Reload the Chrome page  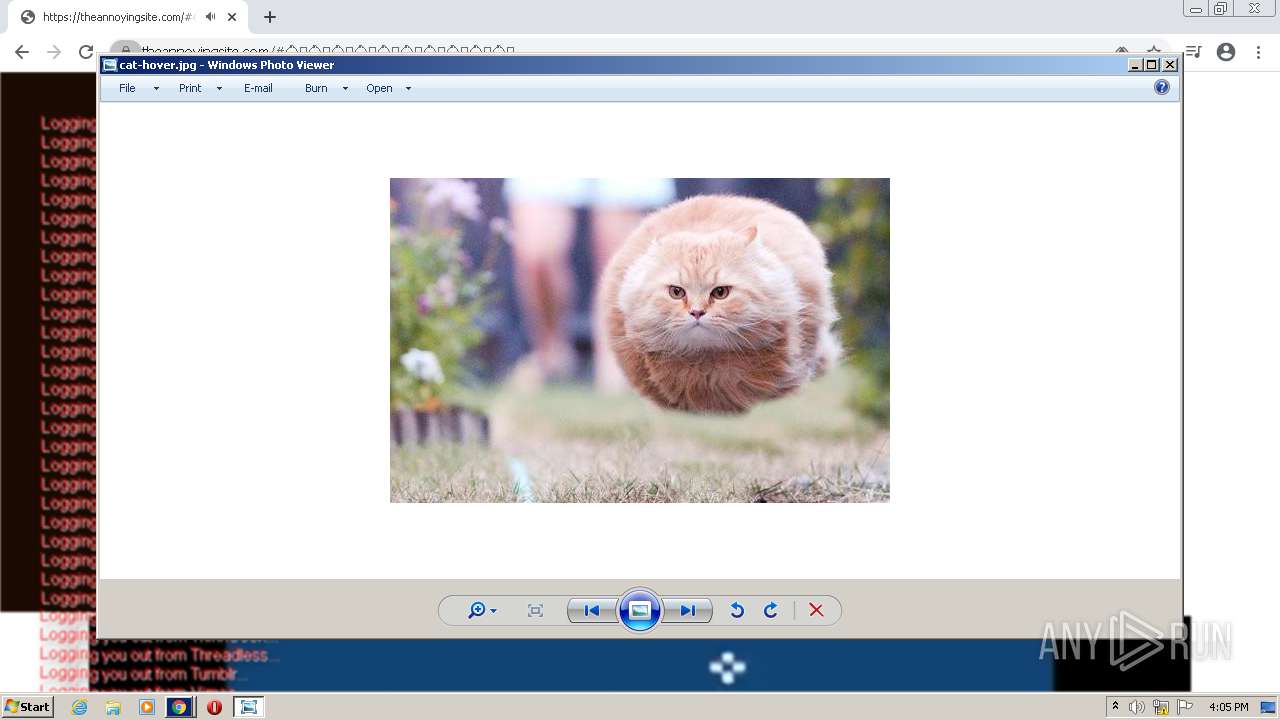click(x=86, y=52)
